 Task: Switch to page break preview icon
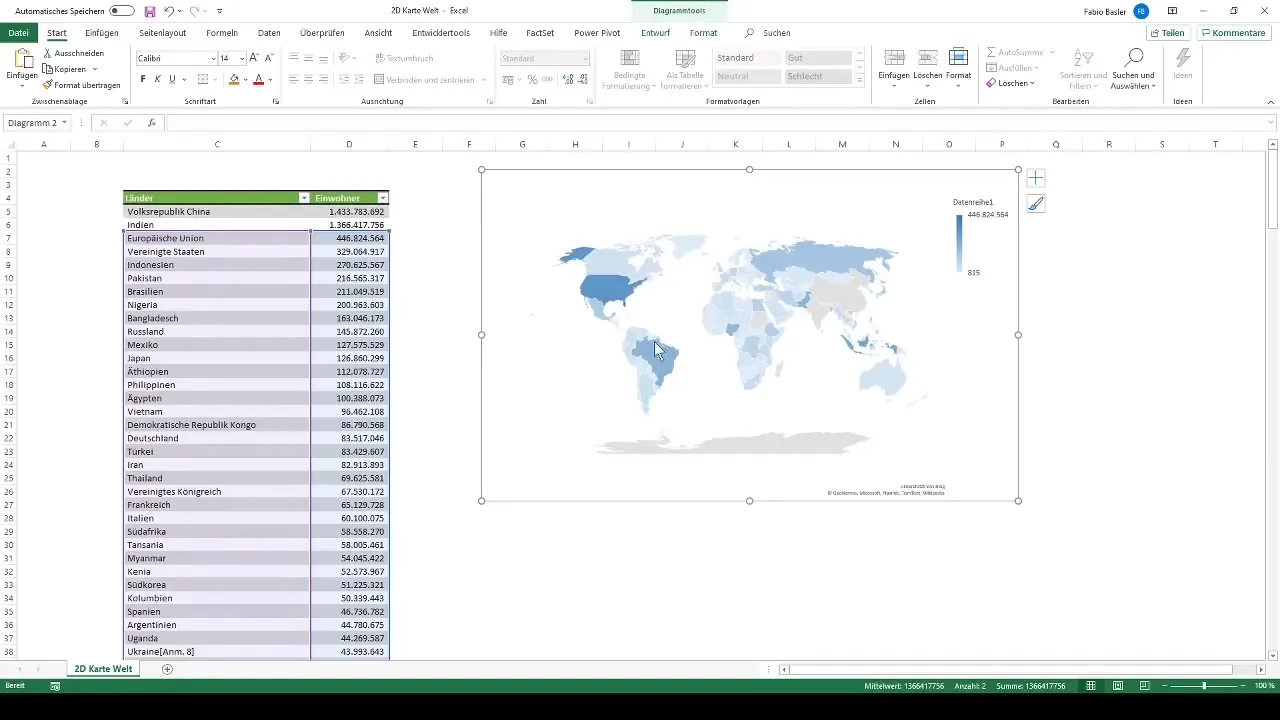pyautogui.click(x=1143, y=686)
